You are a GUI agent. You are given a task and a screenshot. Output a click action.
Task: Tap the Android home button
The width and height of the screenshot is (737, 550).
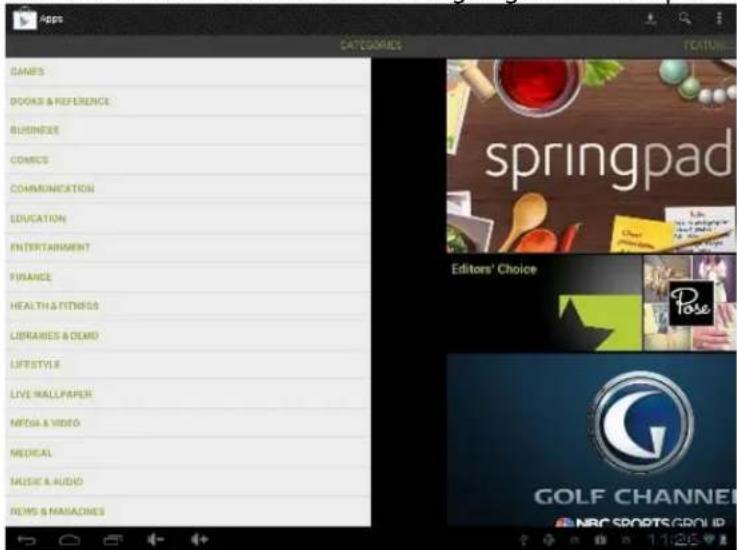[x=69, y=540]
